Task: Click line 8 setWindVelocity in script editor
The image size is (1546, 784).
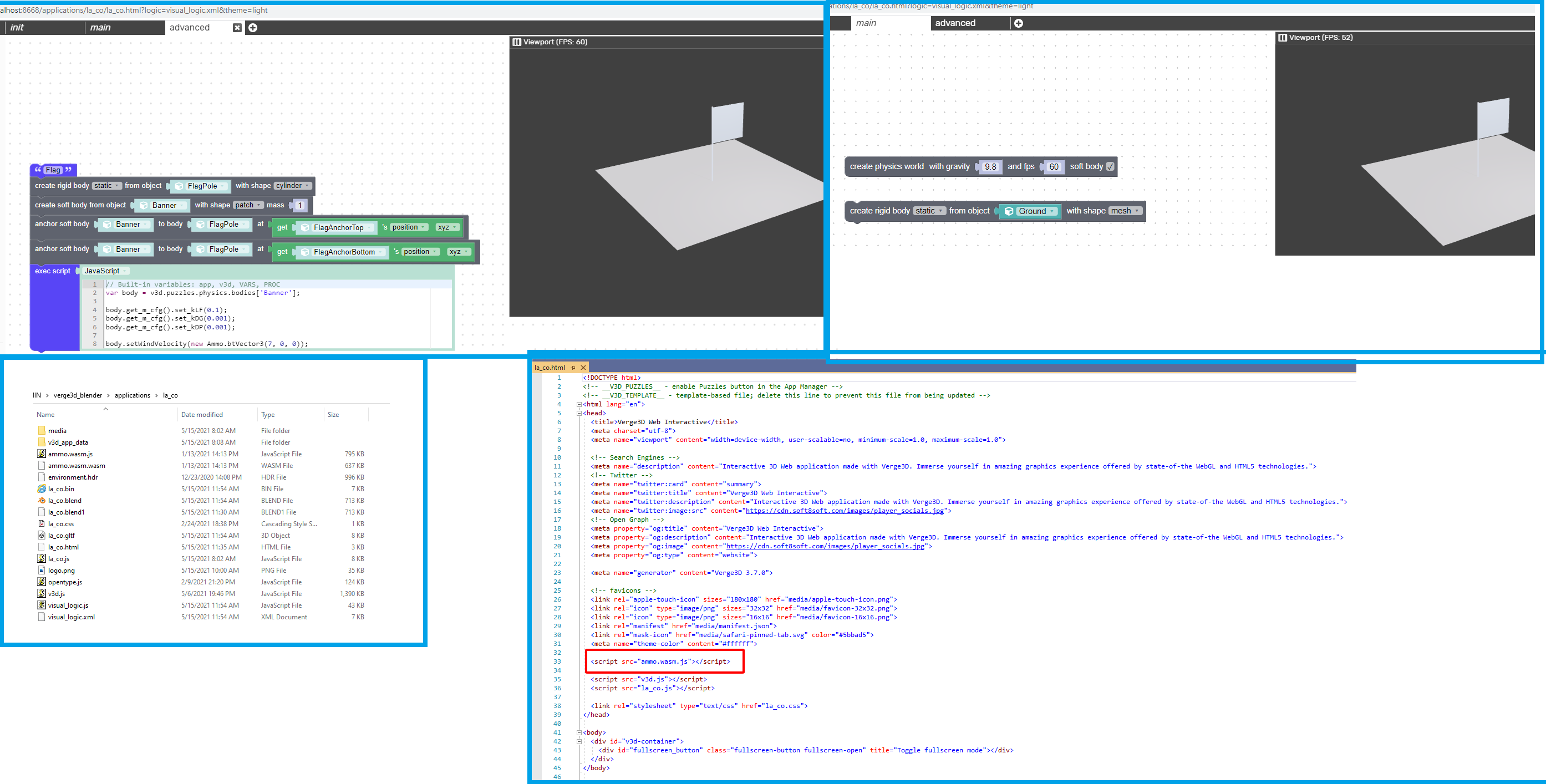Action: click(x=206, y=344)
